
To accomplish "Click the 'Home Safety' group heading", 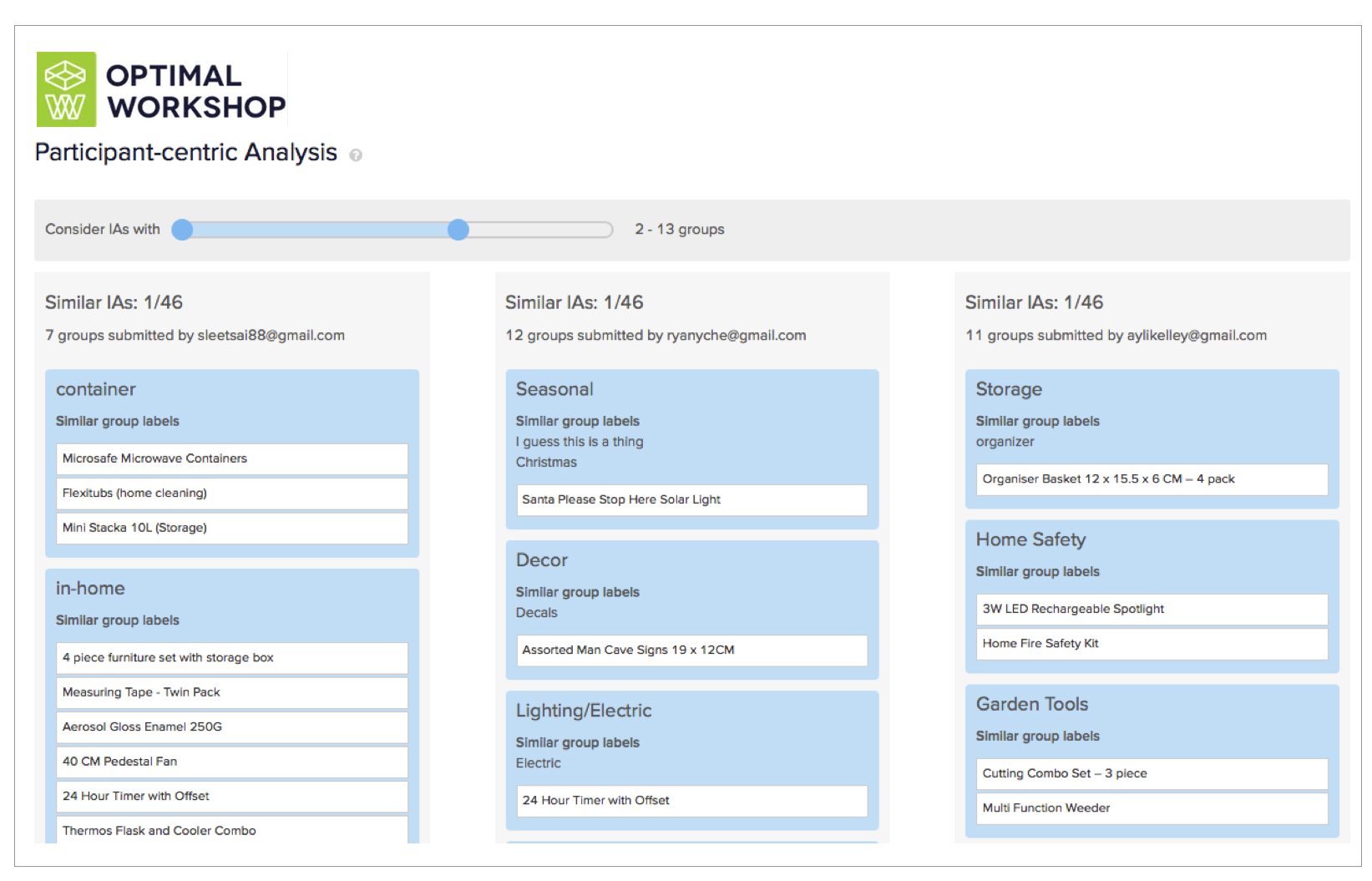I will click(1030, 539).
